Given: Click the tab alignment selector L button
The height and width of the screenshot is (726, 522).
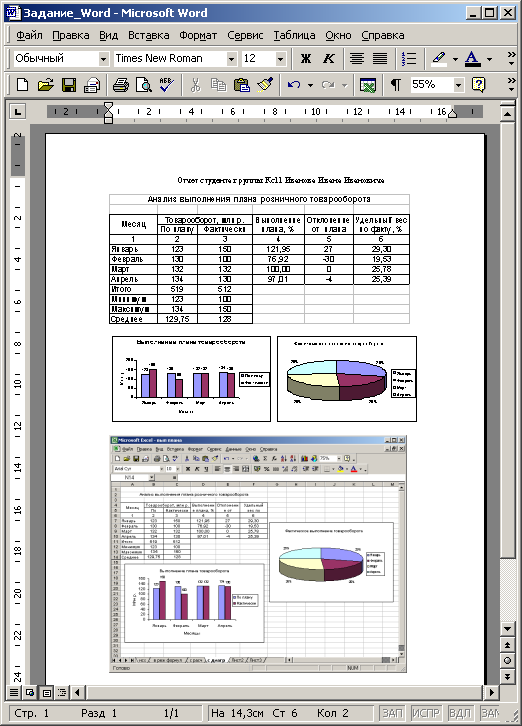Looking at the screenshot, I should pyautogui.click(x=18, y=112).
